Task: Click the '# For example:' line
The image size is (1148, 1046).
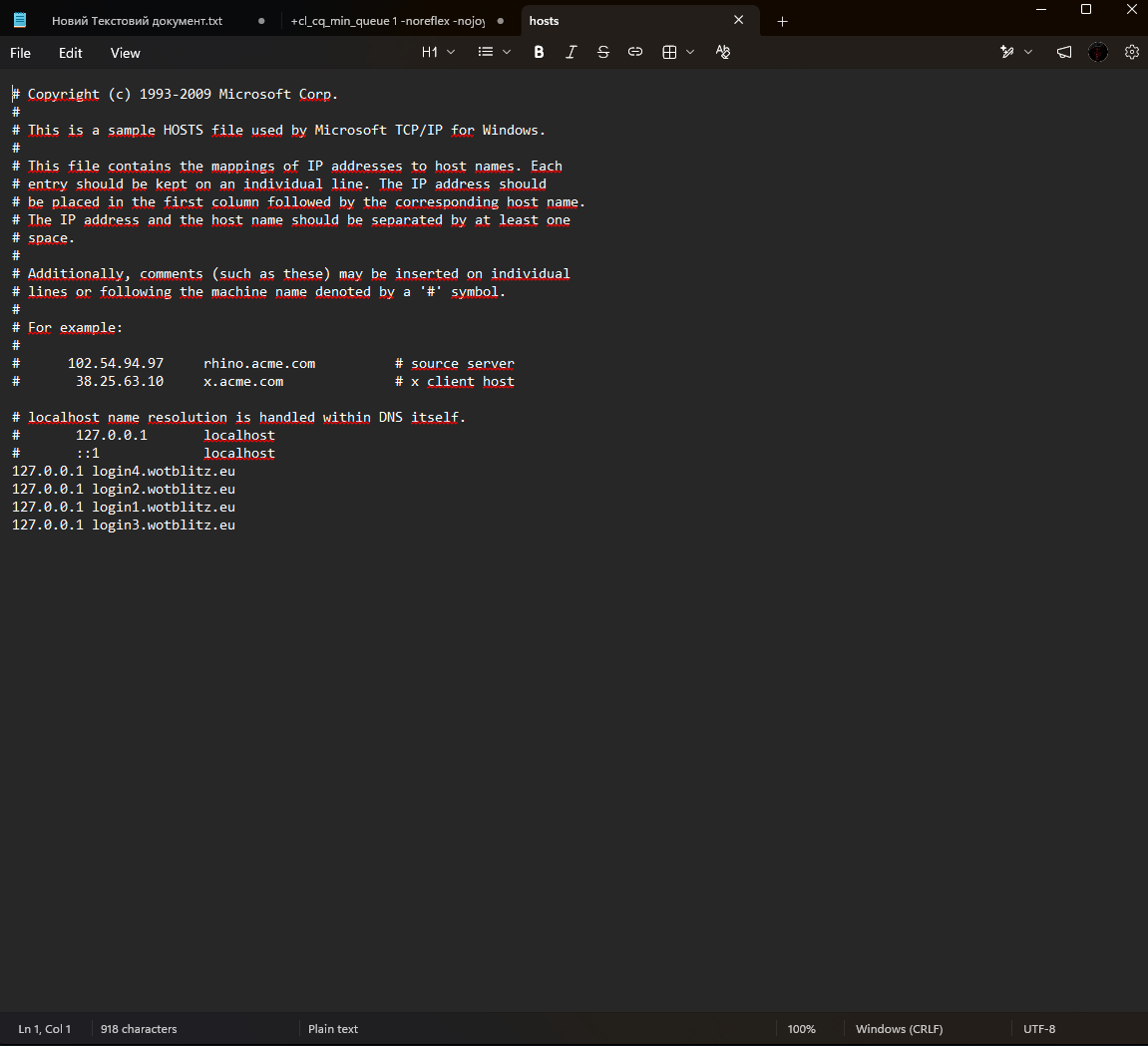Action: point(68,327)
